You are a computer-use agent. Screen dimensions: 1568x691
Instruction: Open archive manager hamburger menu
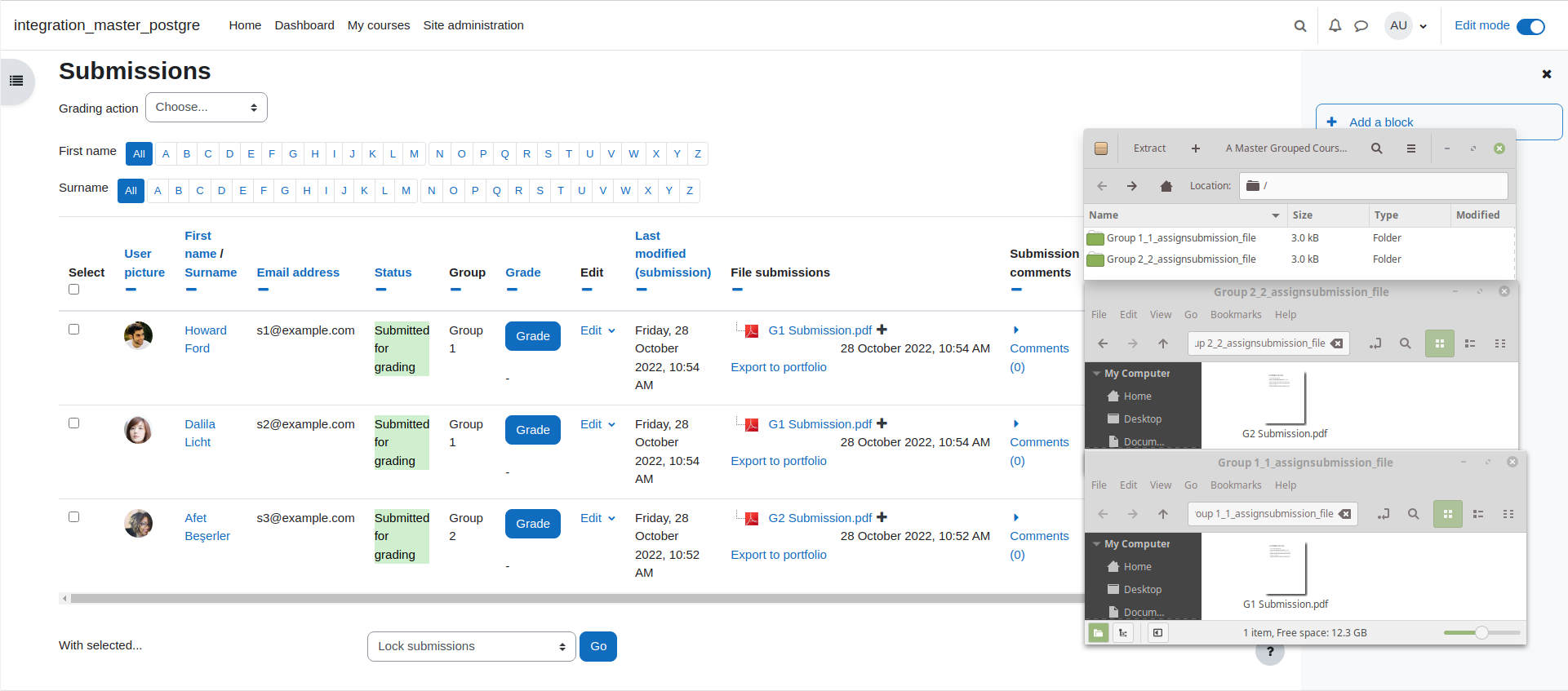[x=1411, y=148]
